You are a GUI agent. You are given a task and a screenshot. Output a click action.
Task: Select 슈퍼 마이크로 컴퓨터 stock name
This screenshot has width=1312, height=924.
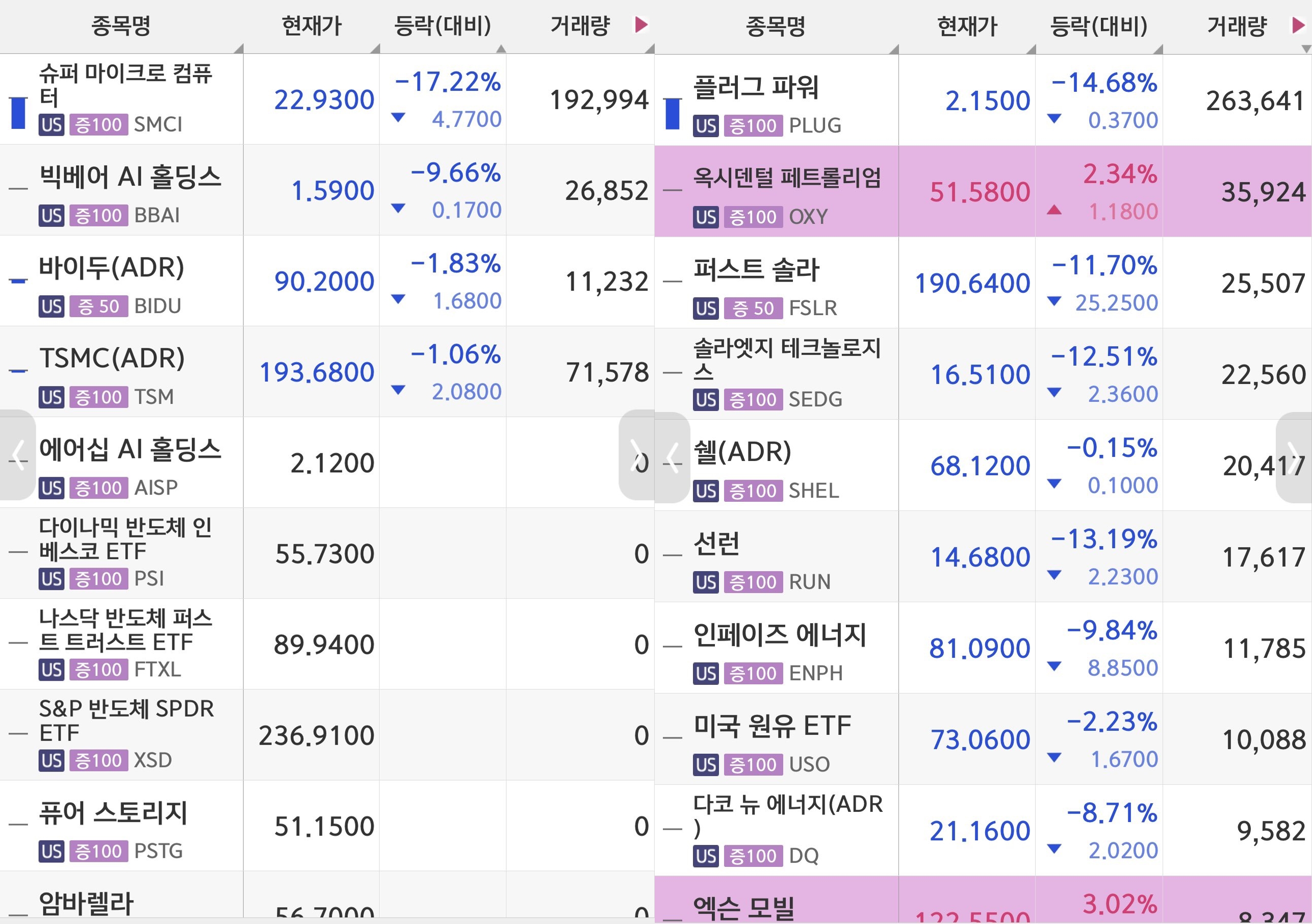point(125,85)
